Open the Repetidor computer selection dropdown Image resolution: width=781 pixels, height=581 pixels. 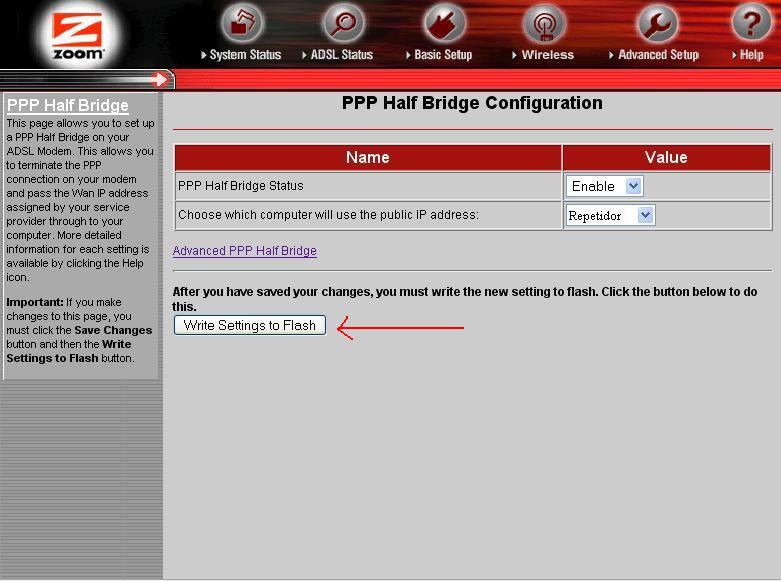tap(610, 215)
